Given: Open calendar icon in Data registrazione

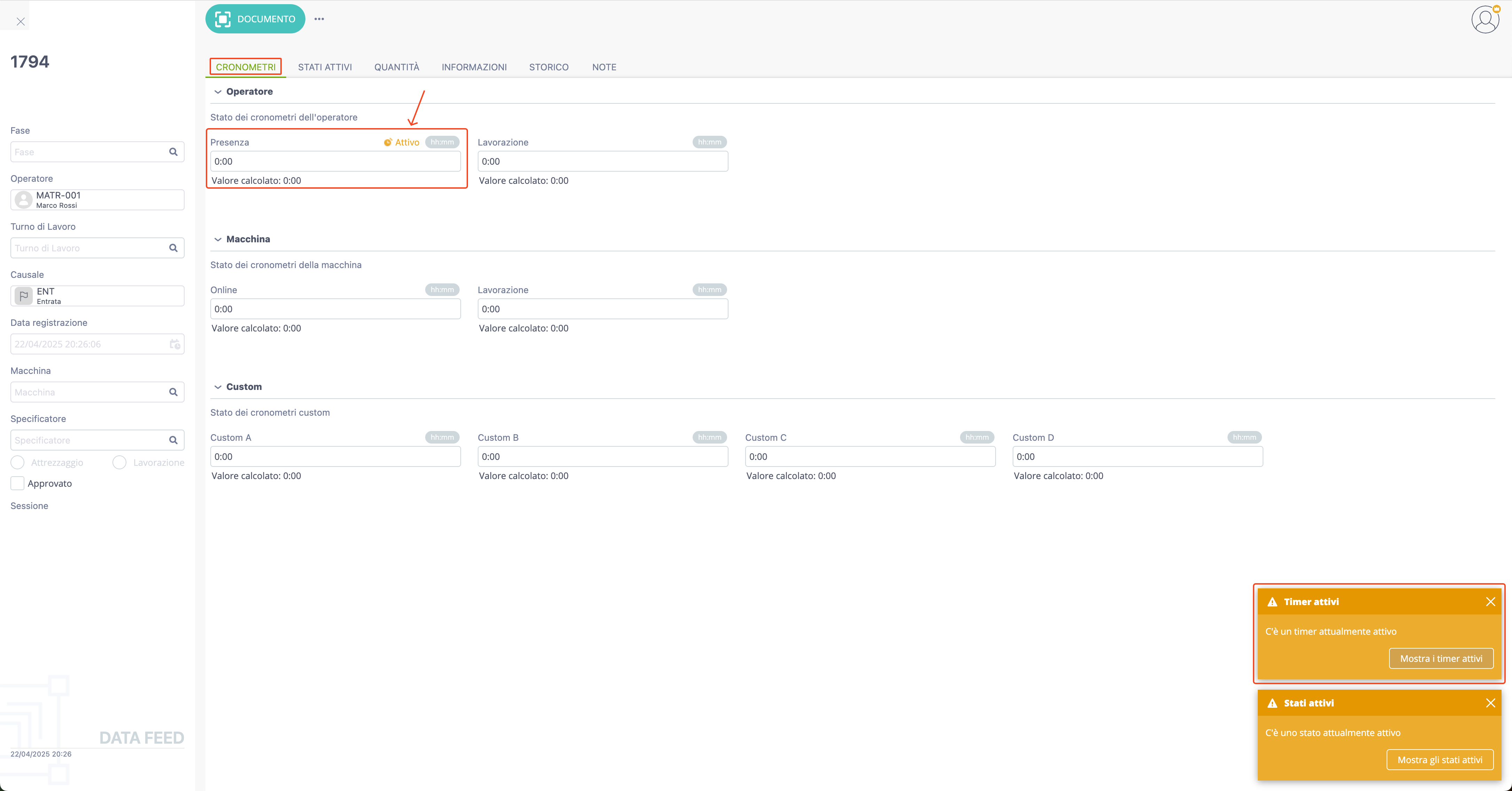Looking at the screenshot, I should [175, 344].
